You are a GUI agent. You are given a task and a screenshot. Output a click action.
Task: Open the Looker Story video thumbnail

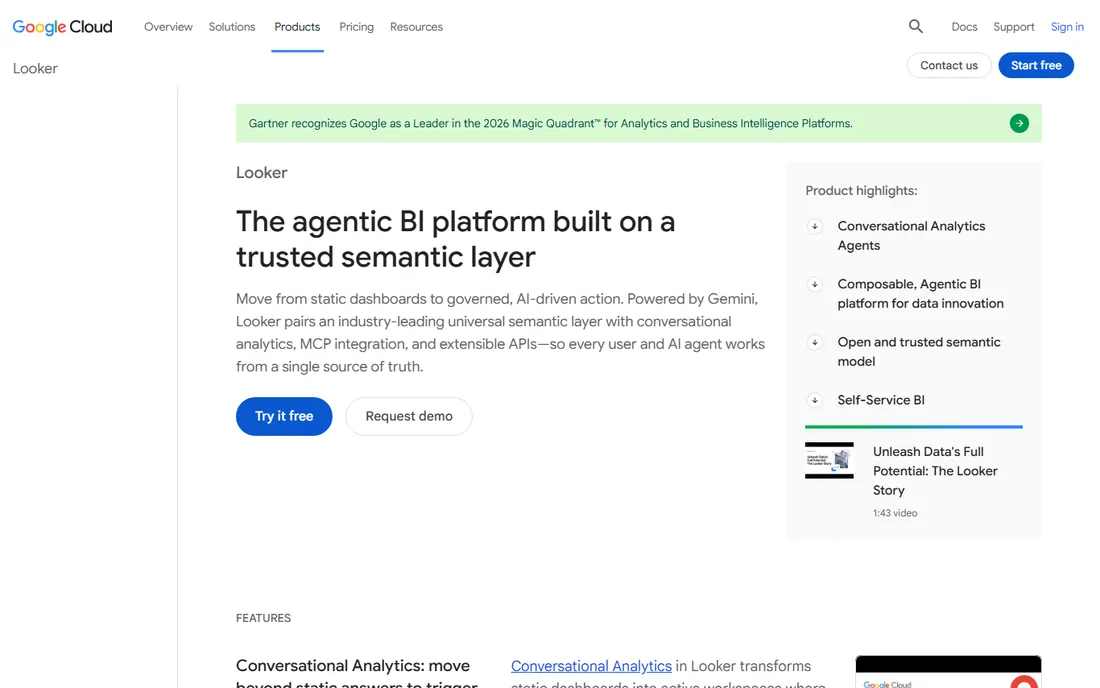[829, 460]
